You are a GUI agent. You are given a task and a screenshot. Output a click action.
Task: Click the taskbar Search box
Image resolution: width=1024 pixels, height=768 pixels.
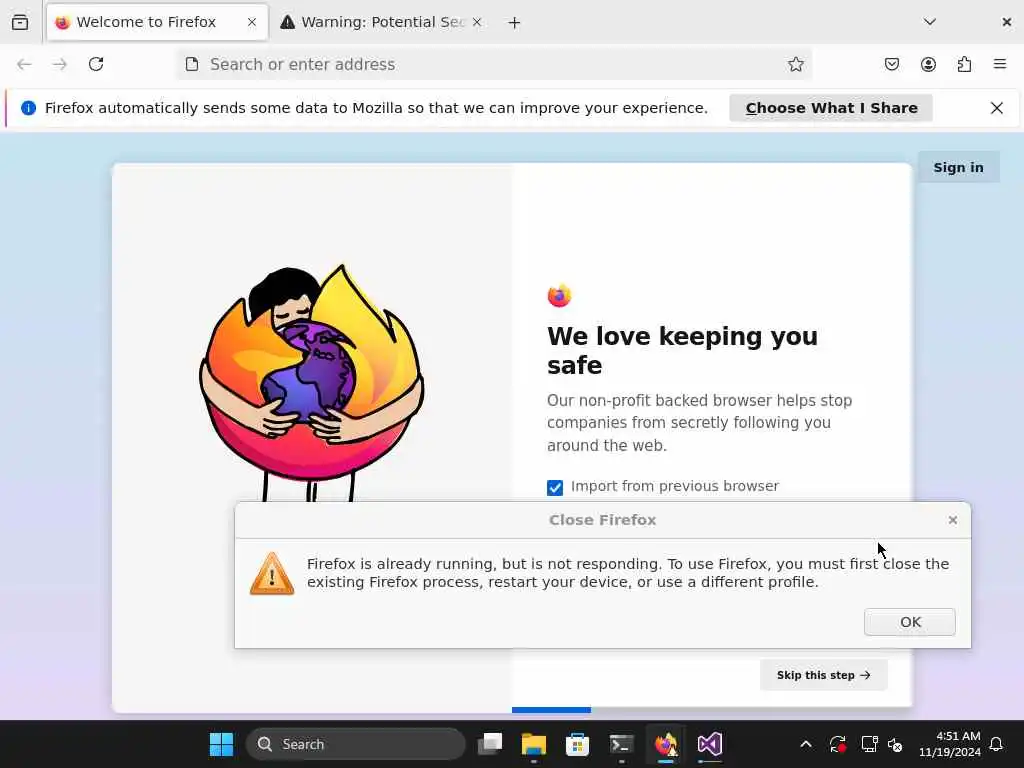pos(356,744)
